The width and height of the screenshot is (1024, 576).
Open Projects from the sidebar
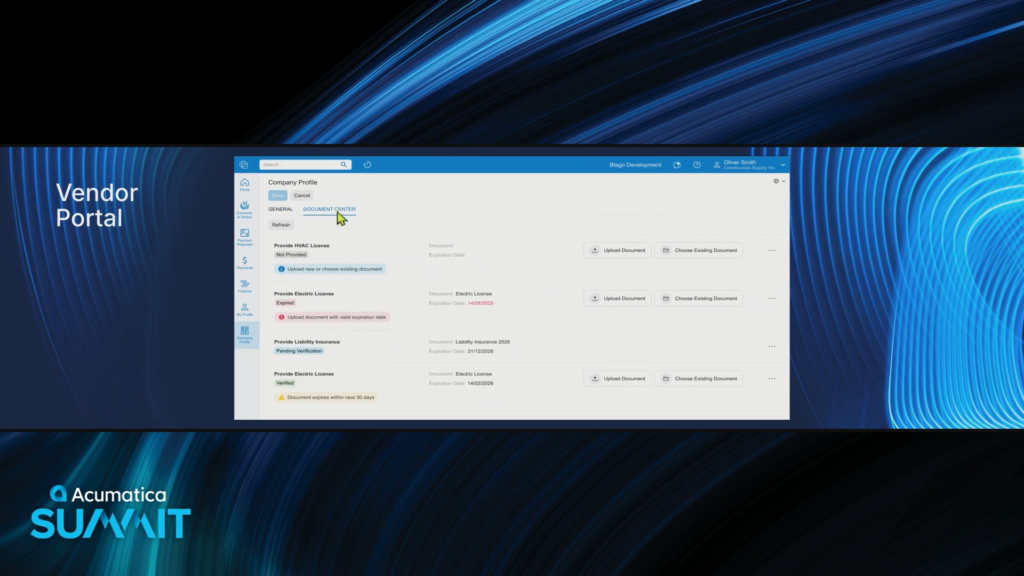pyautogui.click(x=245, y=286)
